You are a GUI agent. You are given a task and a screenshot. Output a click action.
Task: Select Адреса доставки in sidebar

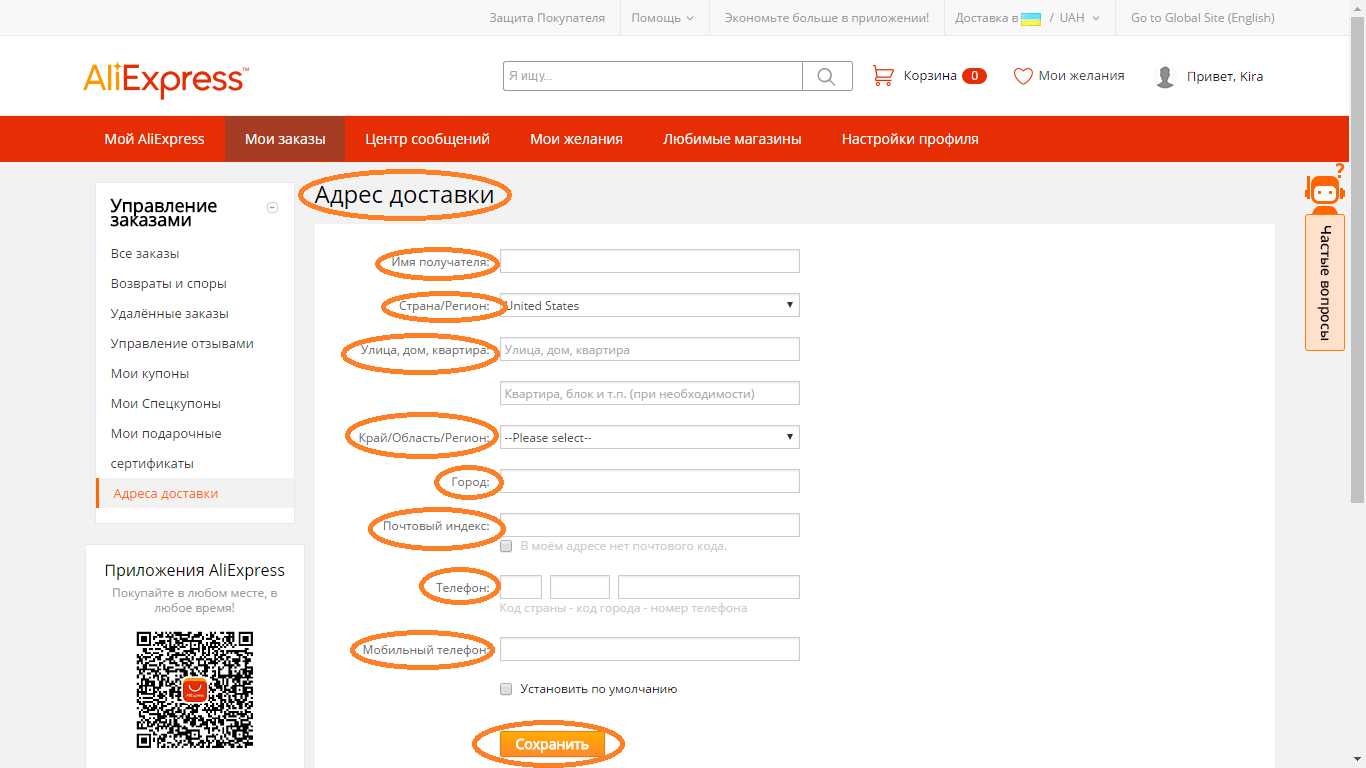[166, 494]
